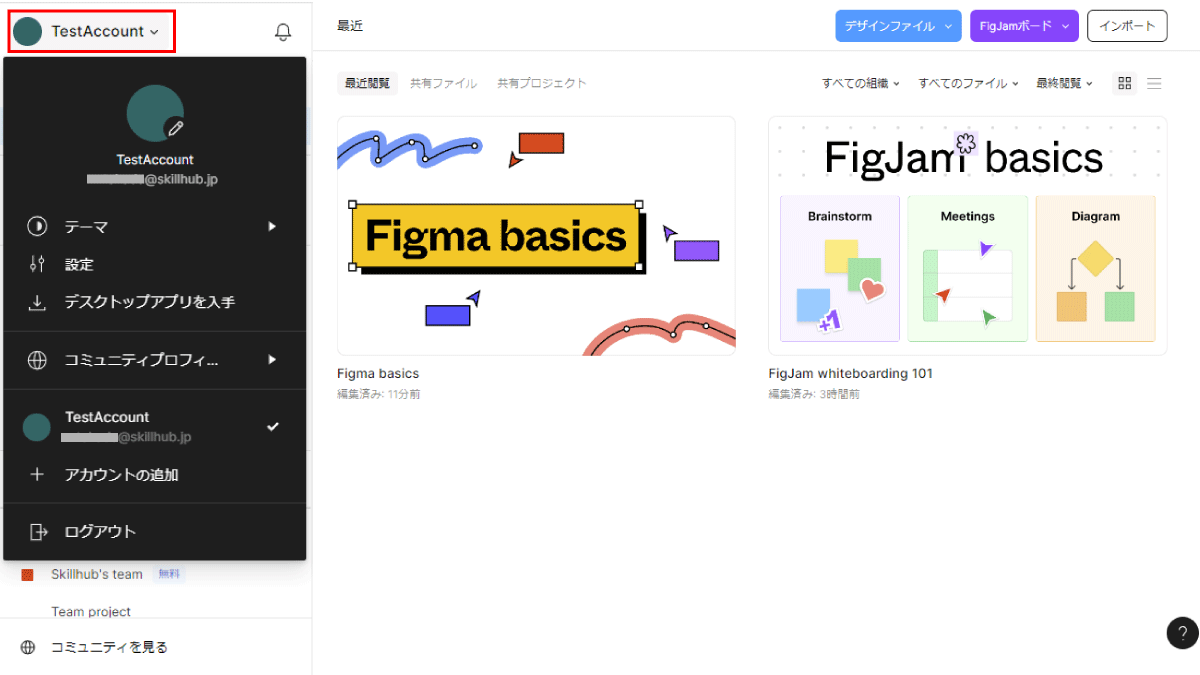Open Team project in sidebar
The height and width of the screenshot is (675, 1200).
click(91, 611)
